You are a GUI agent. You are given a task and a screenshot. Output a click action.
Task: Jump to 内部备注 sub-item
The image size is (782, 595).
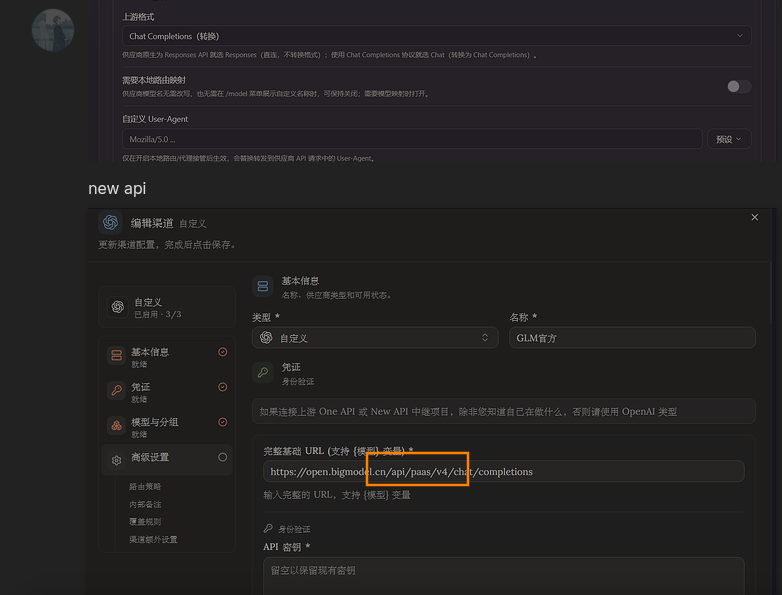(x=145, y=504)
